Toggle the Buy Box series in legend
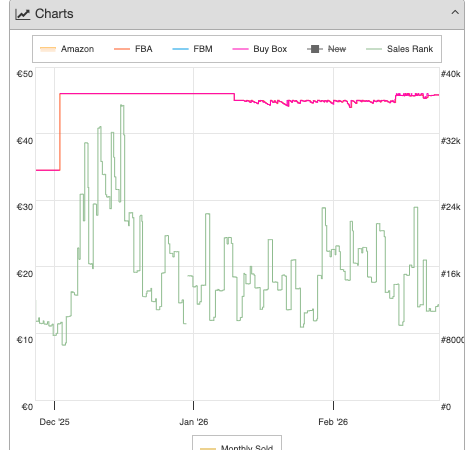Screen dimensions: 474x450 (x=260, y=49)
